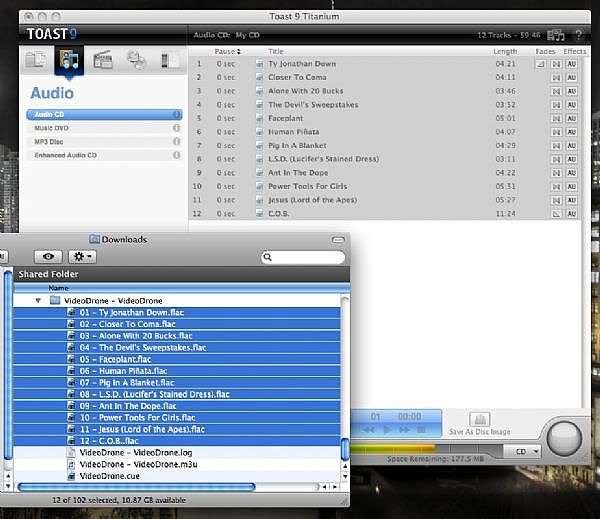Open fade-in setting for Ty Jonathan Down
Viewport: 600px width, 519px height.
click(x=540, y=64)
